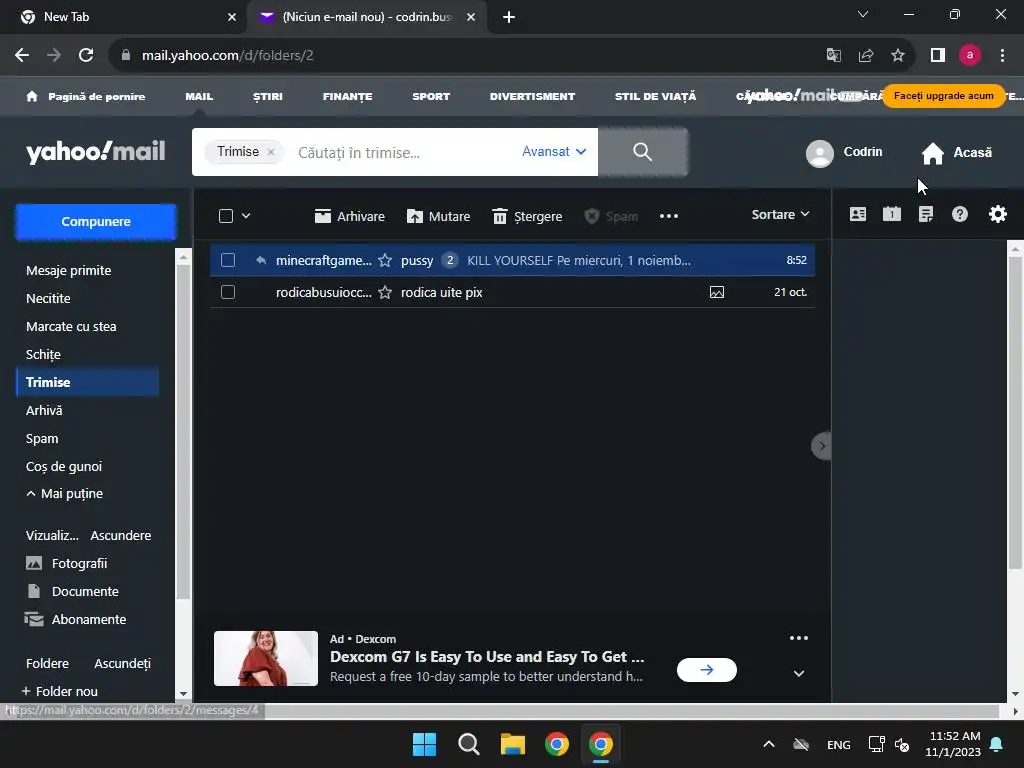Add a new folder with Folder nou

point(60,692)
